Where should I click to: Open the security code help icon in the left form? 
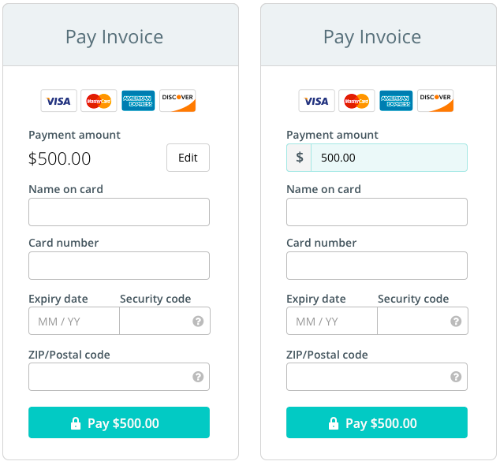[x=198, y=321]
